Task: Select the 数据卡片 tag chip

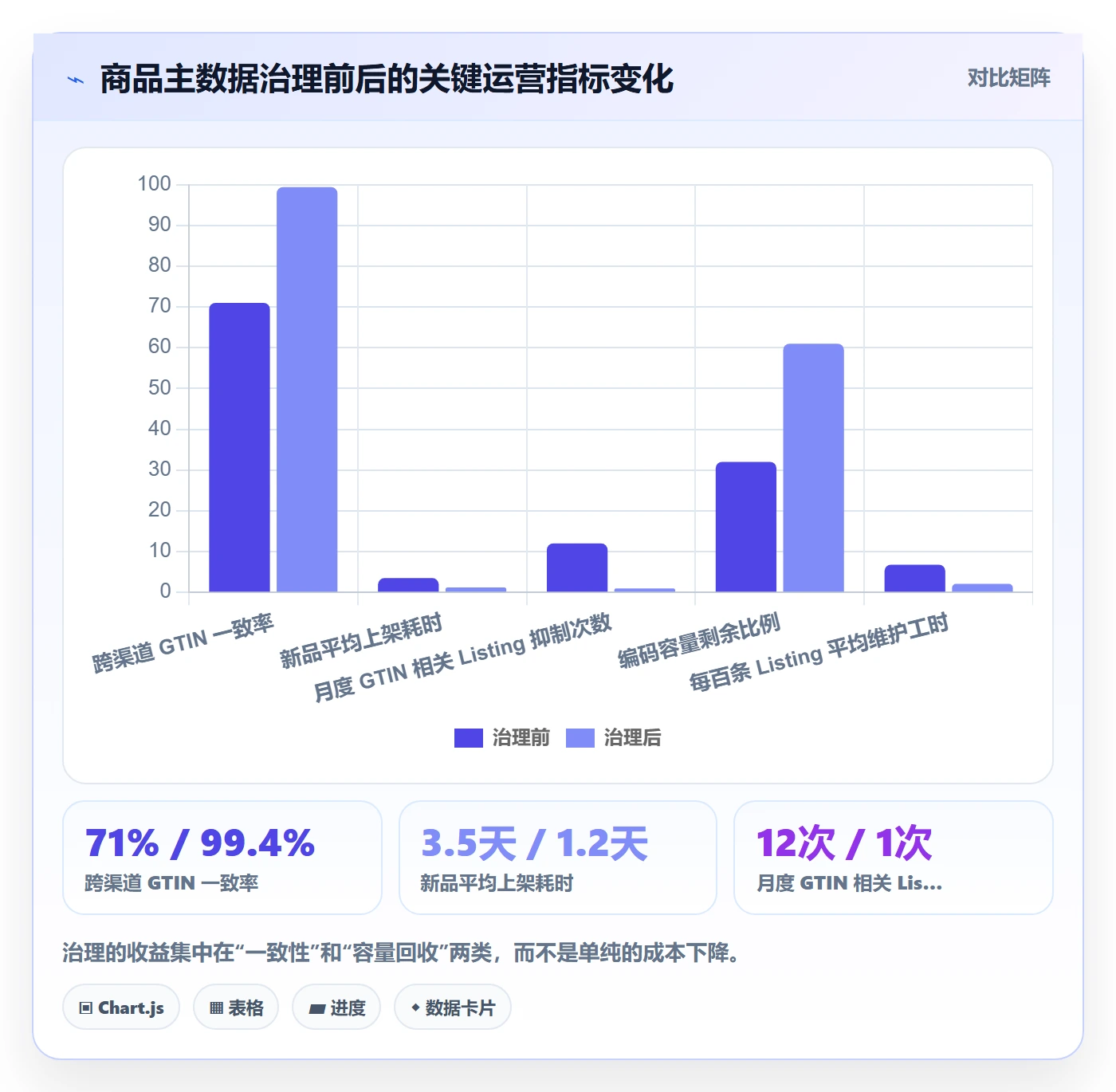Action: (453, 1008)
